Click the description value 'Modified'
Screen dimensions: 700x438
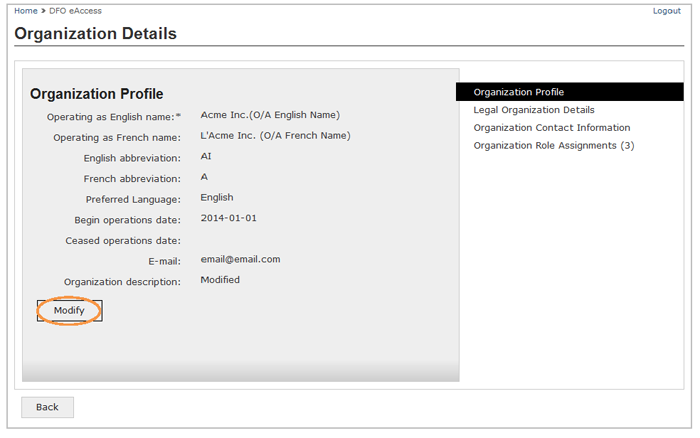click(220, 279)
